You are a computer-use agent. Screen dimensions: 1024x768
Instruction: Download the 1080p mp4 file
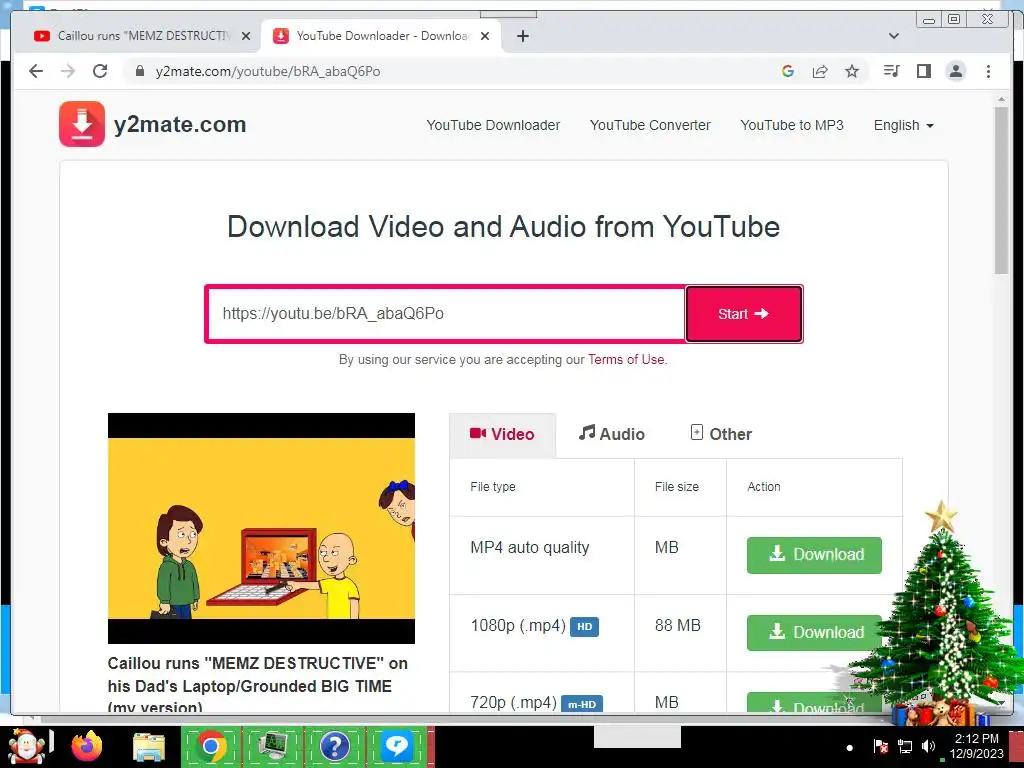click(x=814, y=632)
